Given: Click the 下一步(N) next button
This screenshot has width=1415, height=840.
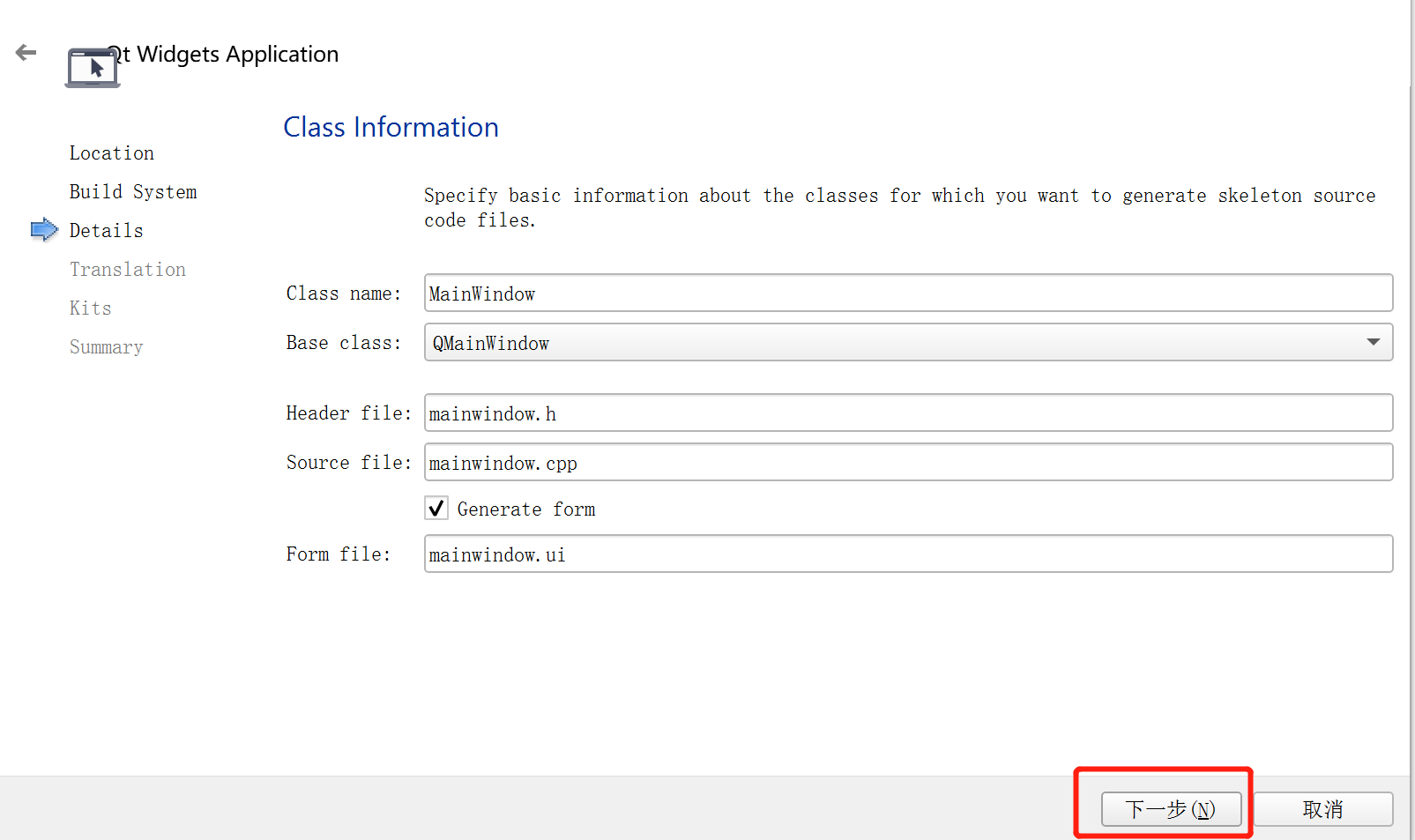Looking at the screenshot, I should pyautogui.click(x=1172, y=809).
